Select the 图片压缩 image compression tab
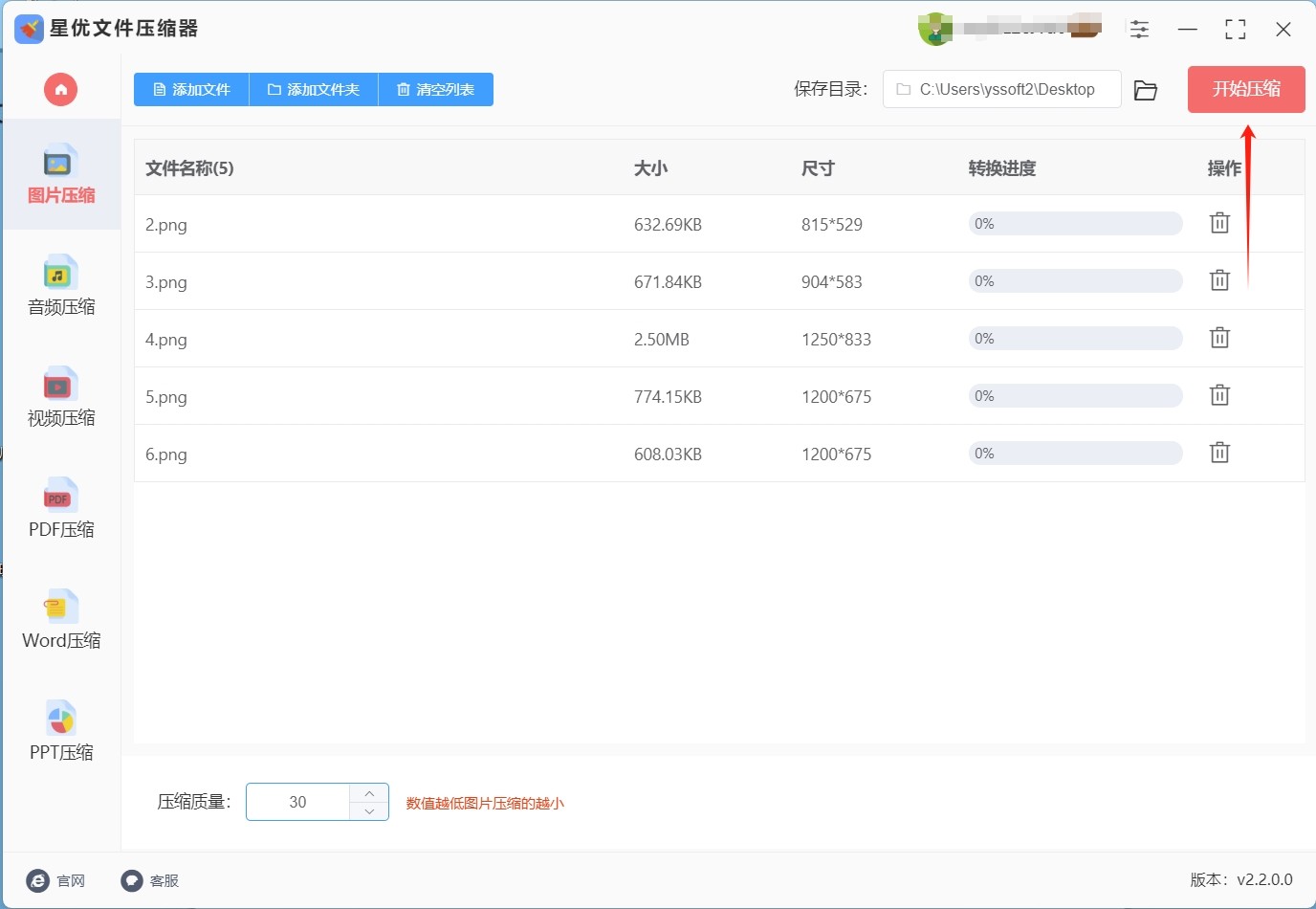The width and height of the screenshot is (1316, 909). click(61, 175)
